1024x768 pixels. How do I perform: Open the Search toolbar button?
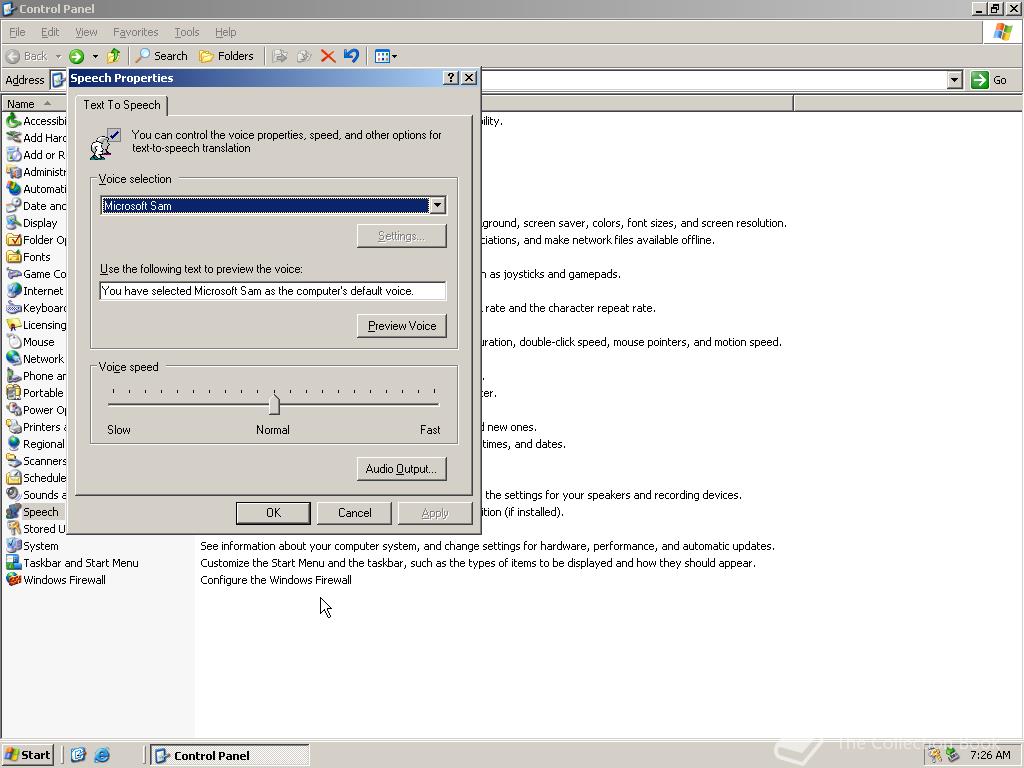[x=162, y=56]
